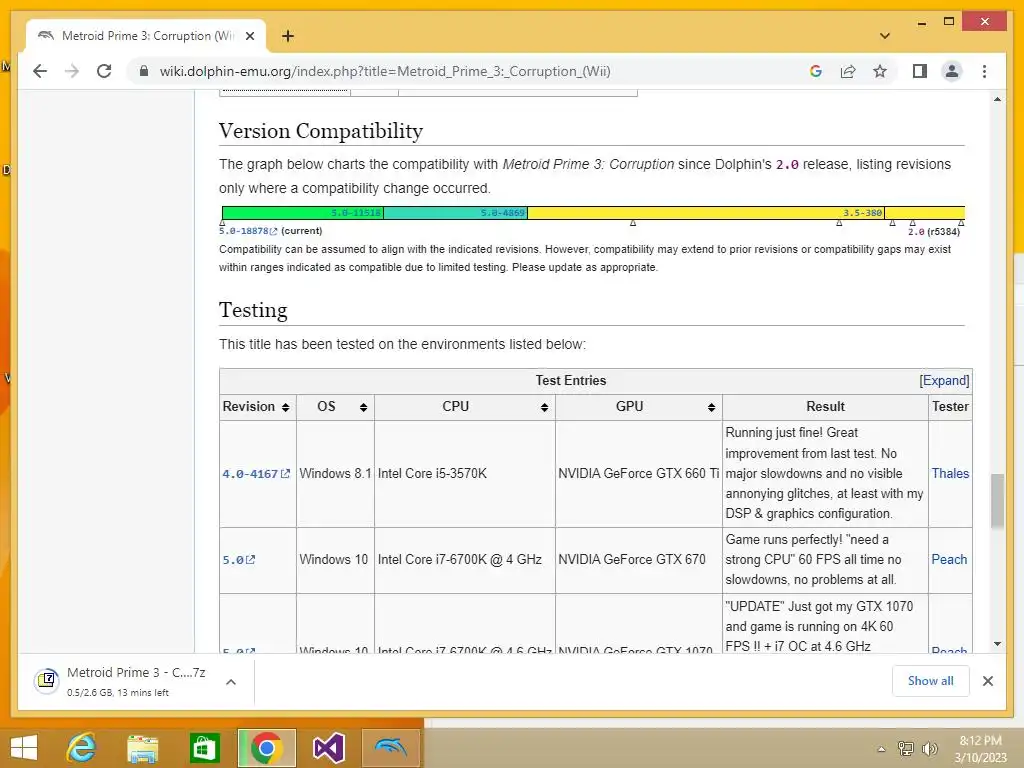Click the scroll up arrow of page
The image size is (1024, 768).
(997, 99)
